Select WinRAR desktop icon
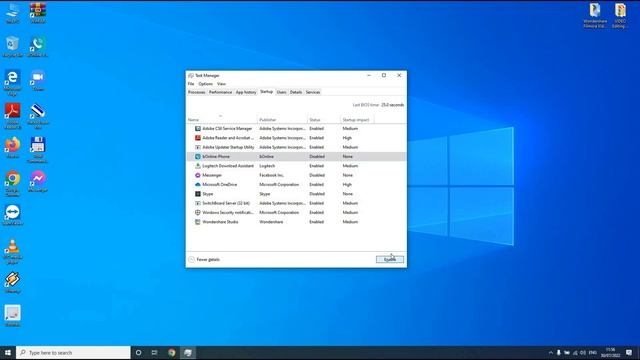This screenshot has width=640, height=360. coord(38,13)
